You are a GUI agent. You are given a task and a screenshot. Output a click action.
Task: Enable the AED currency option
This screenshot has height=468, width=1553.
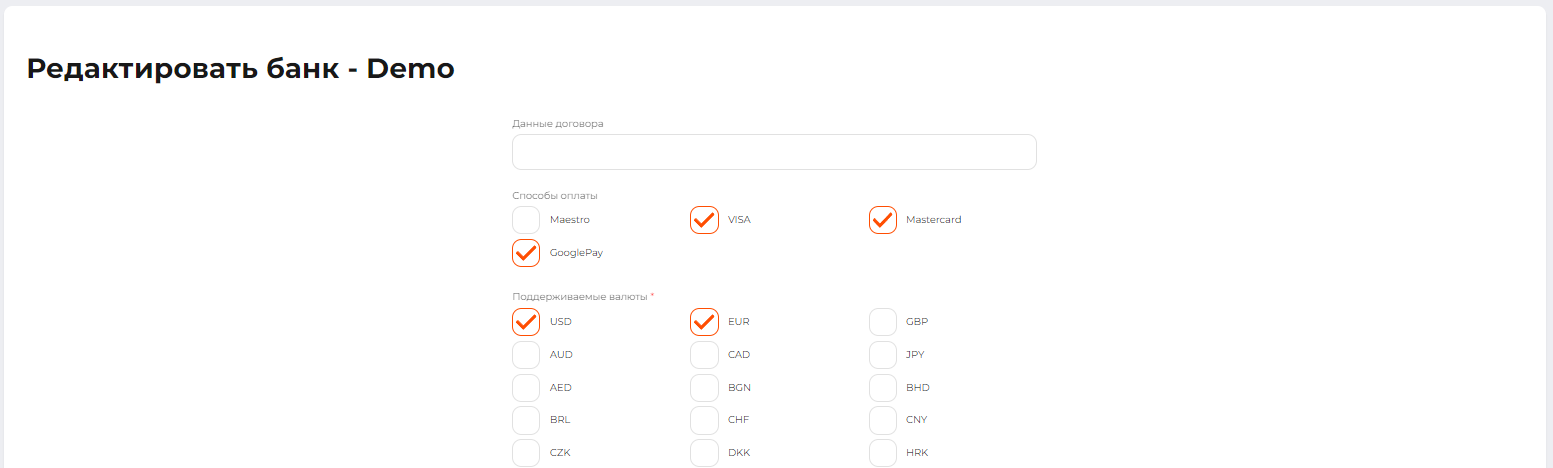pyautogui.click(x=526, y=388)
